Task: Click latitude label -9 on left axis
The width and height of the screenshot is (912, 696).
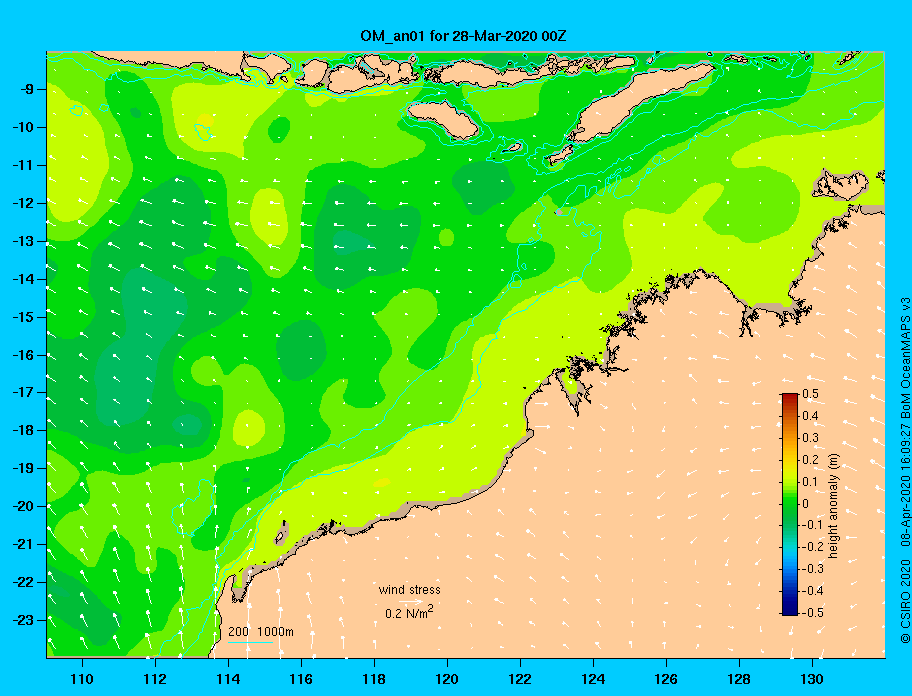Action: coord(29,89)
